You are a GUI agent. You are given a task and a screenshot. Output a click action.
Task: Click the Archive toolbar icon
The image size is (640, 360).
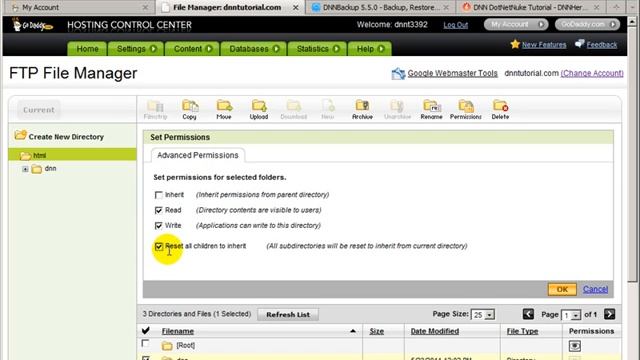362,109
